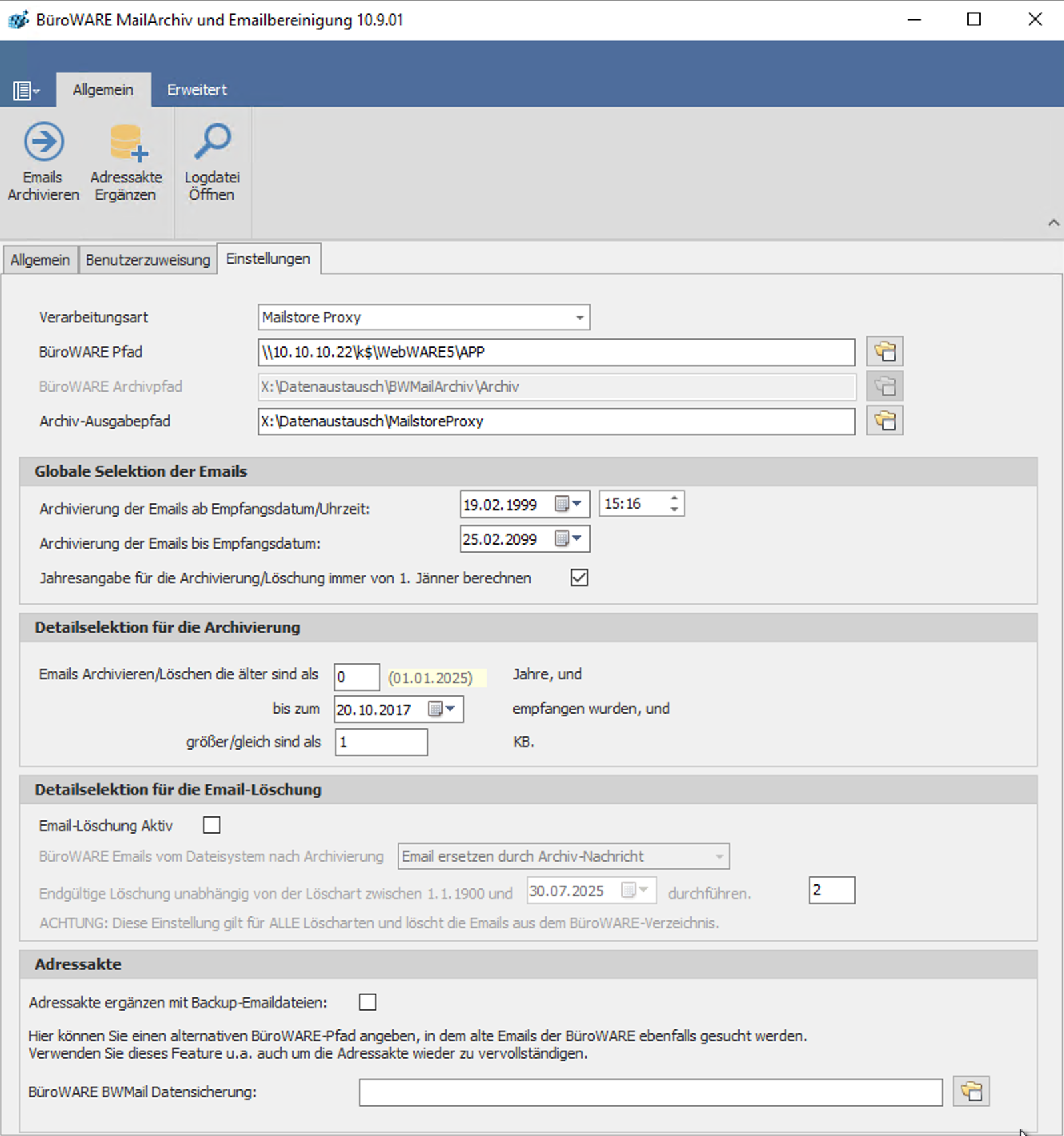Increase the time value with the up spinner
Screen dimensions: 1064x1136
[674, 498]
